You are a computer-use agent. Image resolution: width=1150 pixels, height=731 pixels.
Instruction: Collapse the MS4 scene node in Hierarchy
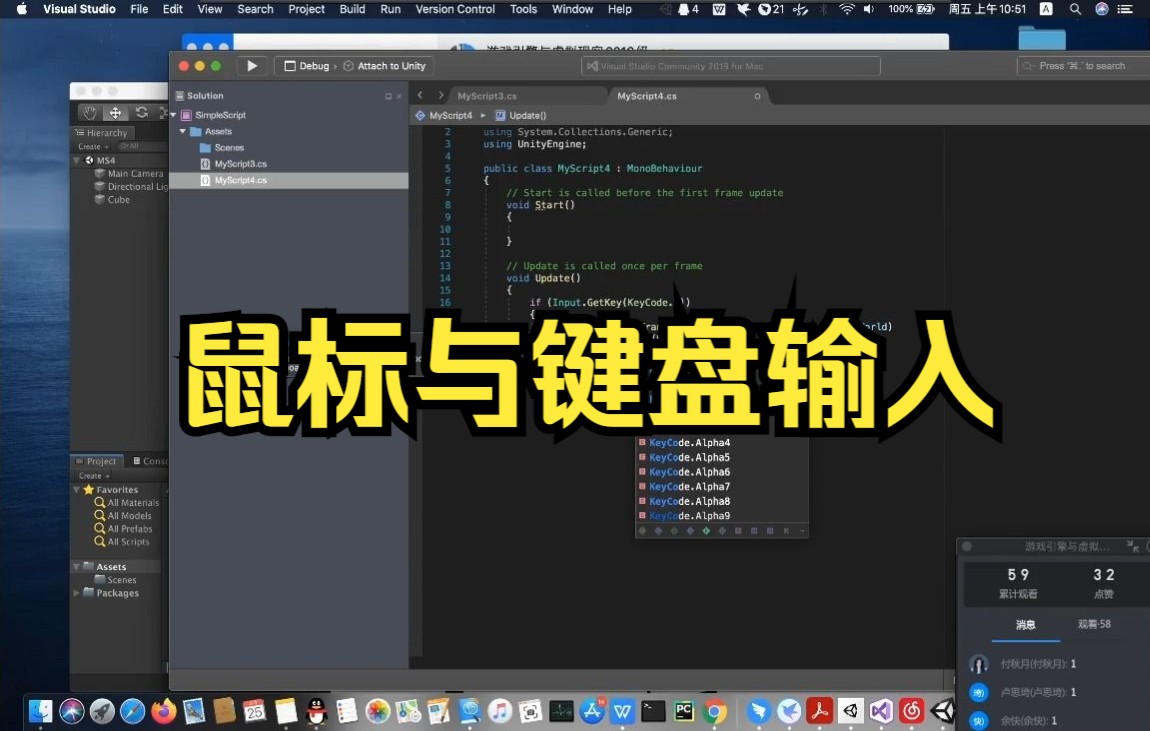click(x=75, y=159)
